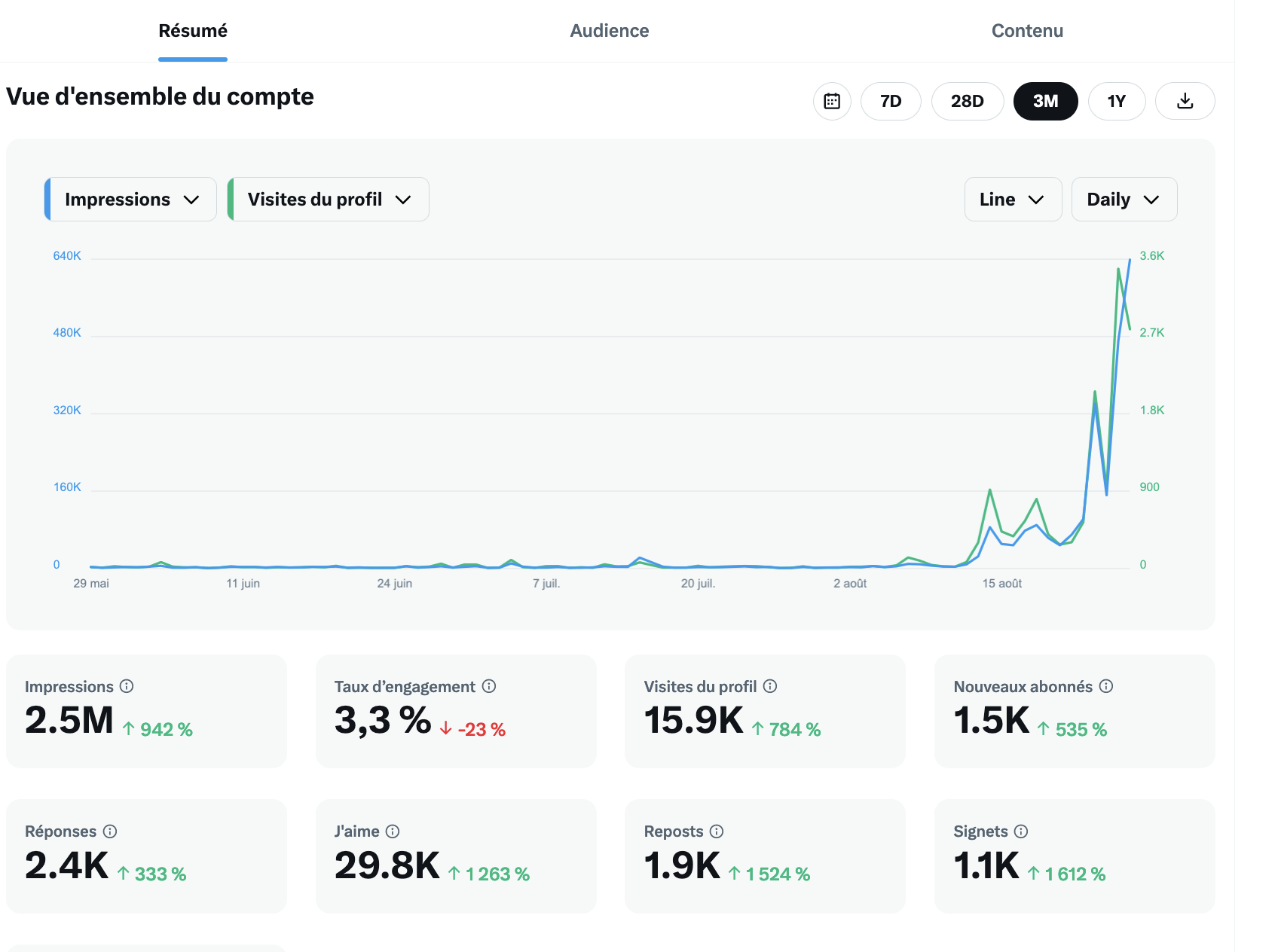
Task: Choose the 1Y time range
Action: (x=1116, y=101)
